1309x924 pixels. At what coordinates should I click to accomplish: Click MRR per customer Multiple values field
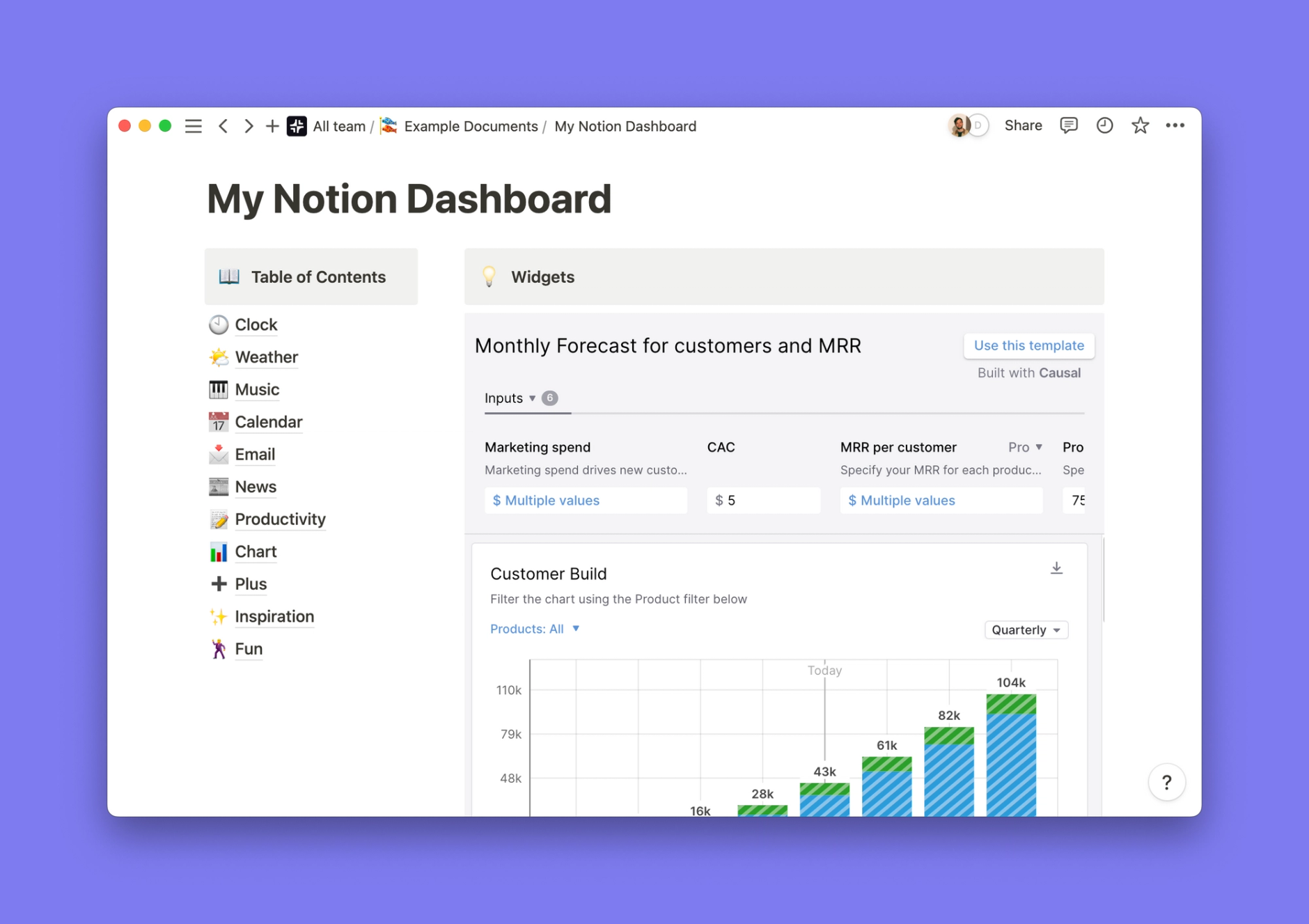click(x=941, y=500)
